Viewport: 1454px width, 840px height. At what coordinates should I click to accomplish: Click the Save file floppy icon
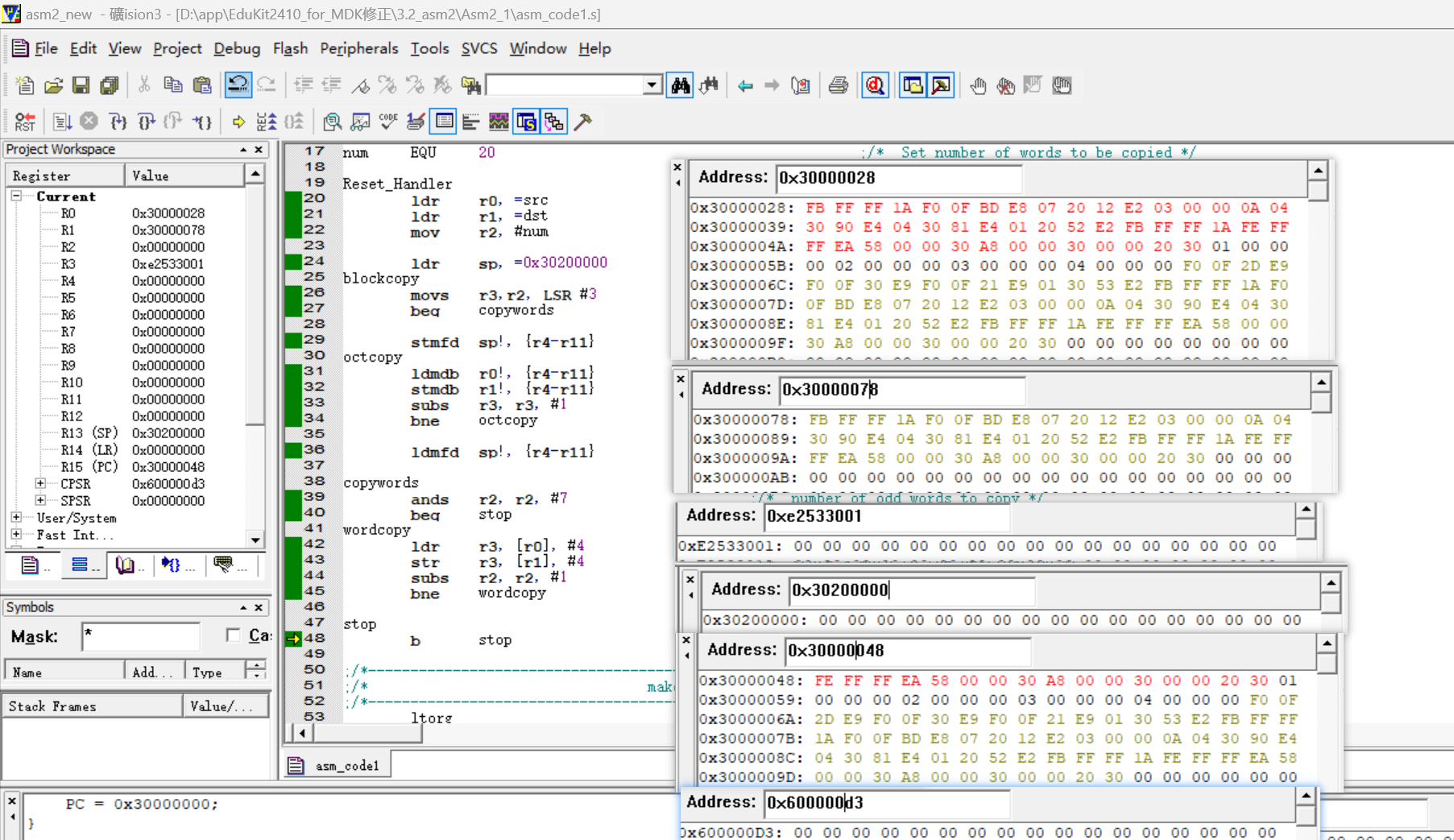pyautogui.click(x=81, y=85)
